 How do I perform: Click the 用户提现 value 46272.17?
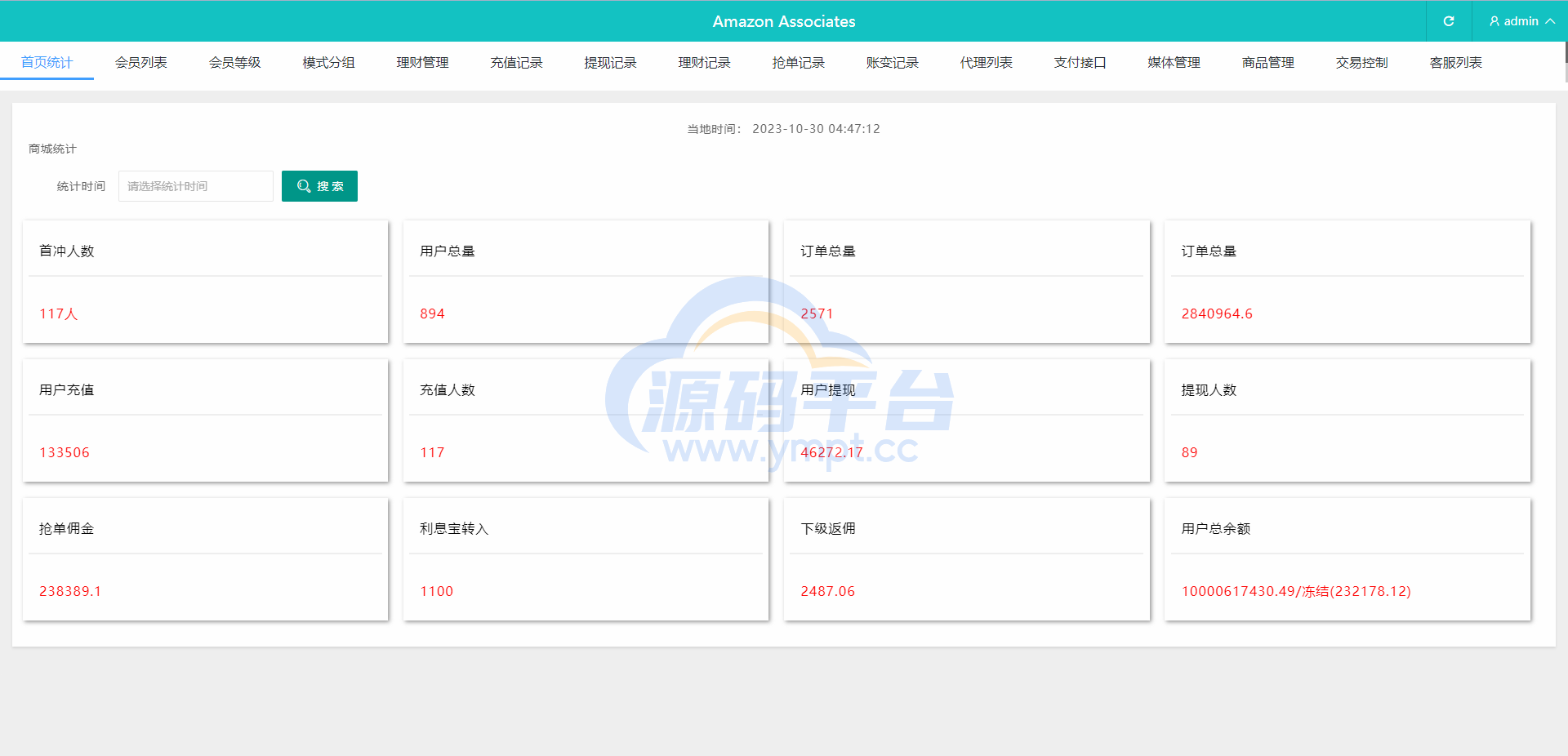tap(831, 452)
